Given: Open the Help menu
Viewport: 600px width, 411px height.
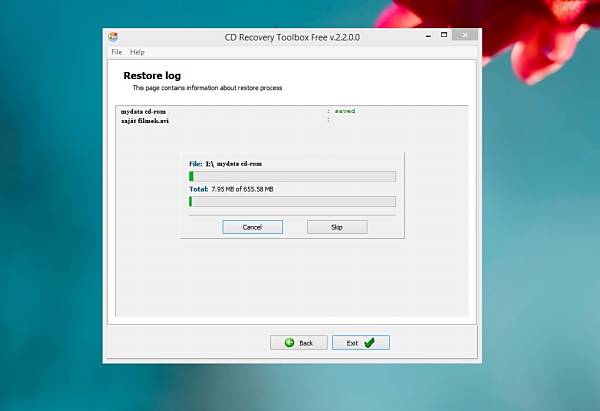Looking at the screenshot, I should [x=137, y=52].
